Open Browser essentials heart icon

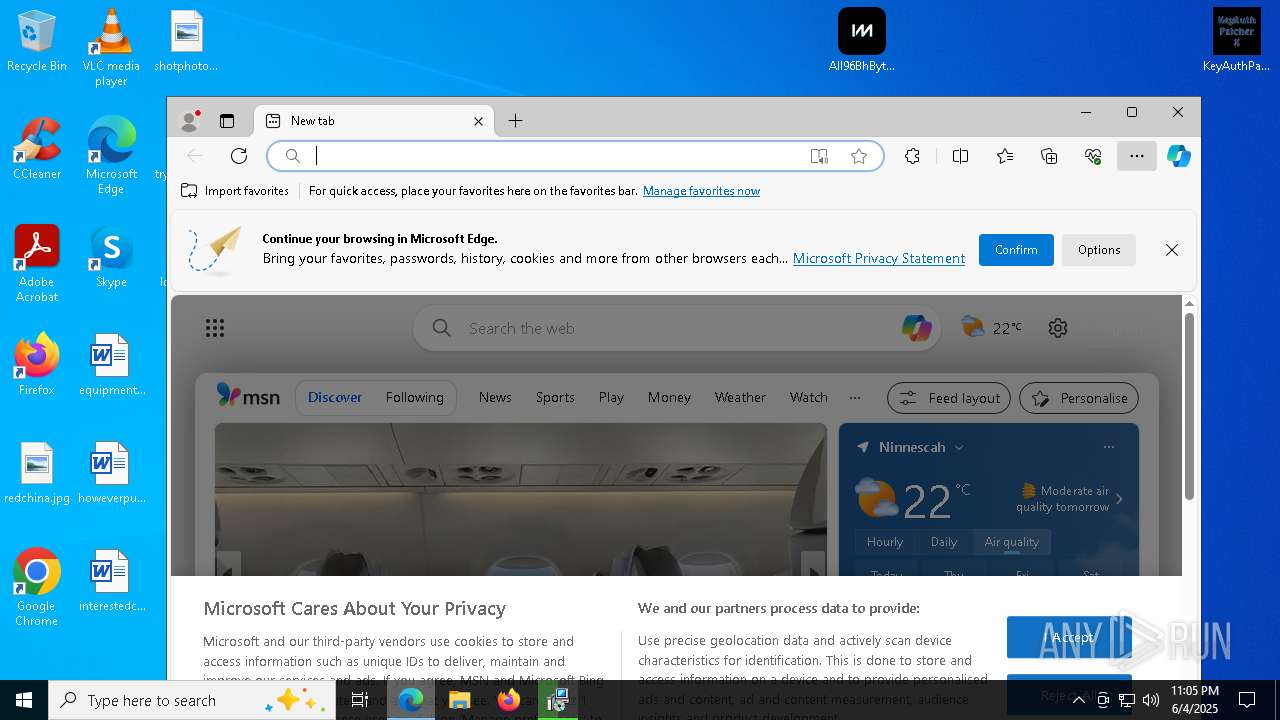(1093, 156)
